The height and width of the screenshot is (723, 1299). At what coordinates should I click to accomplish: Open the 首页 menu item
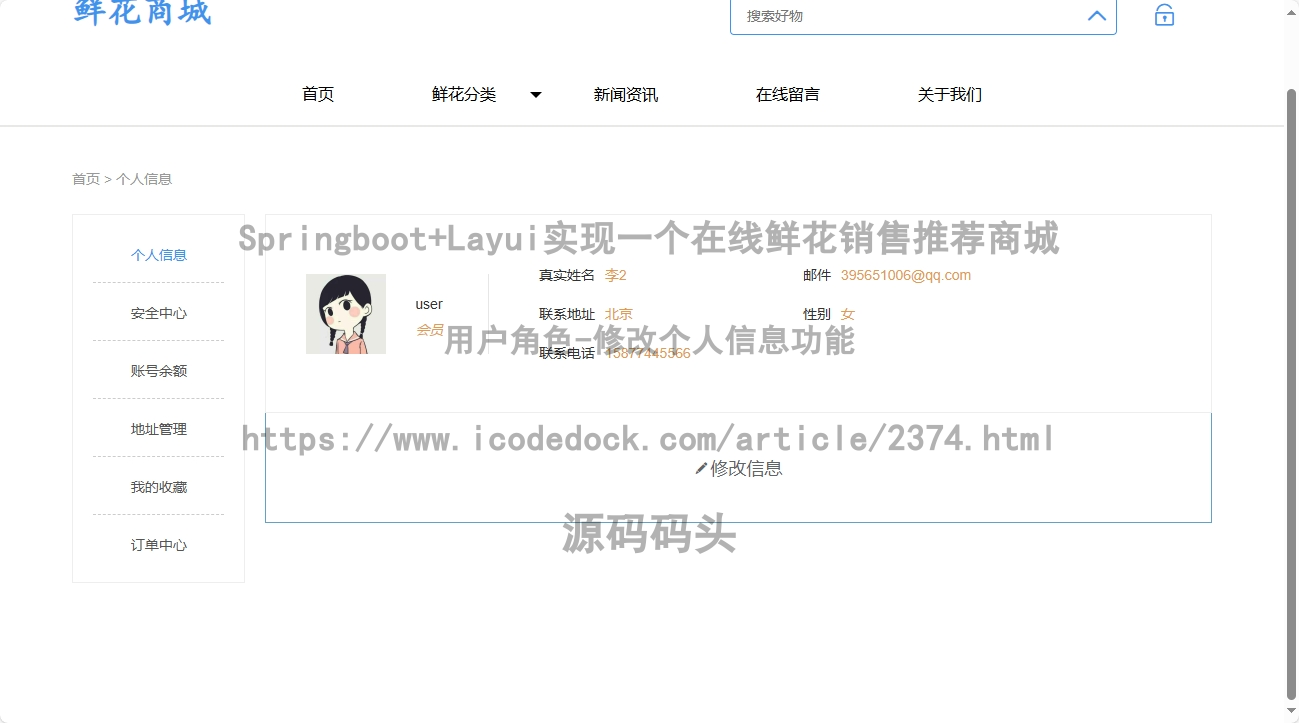tap(318, 94)
